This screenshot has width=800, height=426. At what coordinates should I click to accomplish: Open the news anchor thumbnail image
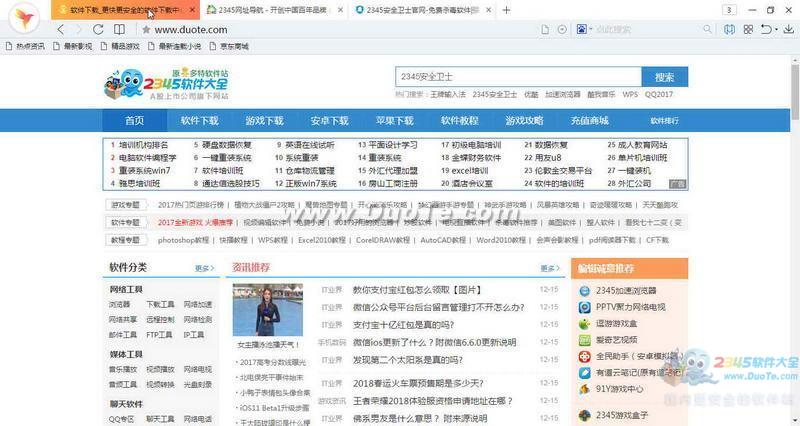coord(268,310)
